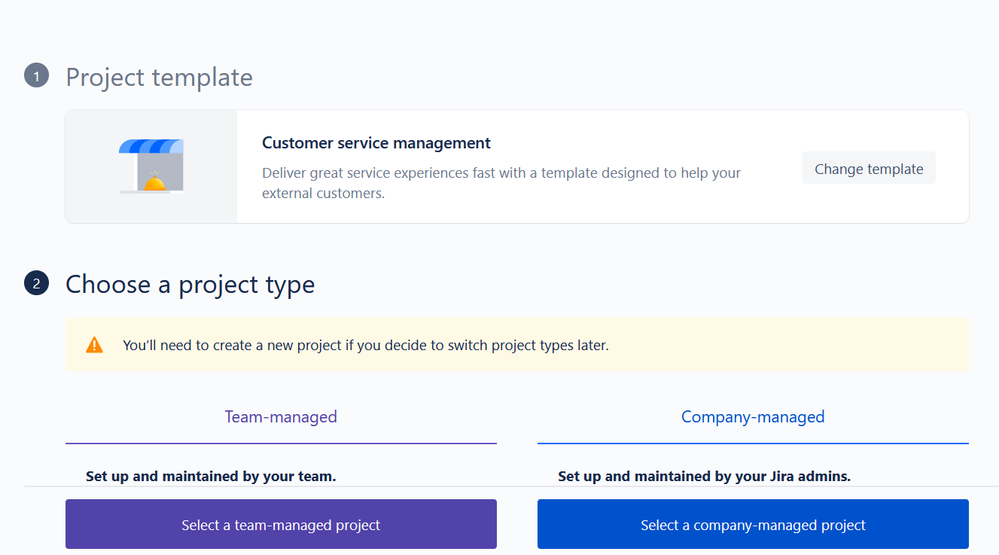Screen dimensions: 999x555
Task: Click the Choose a project type heading
Action: (190, 284)
